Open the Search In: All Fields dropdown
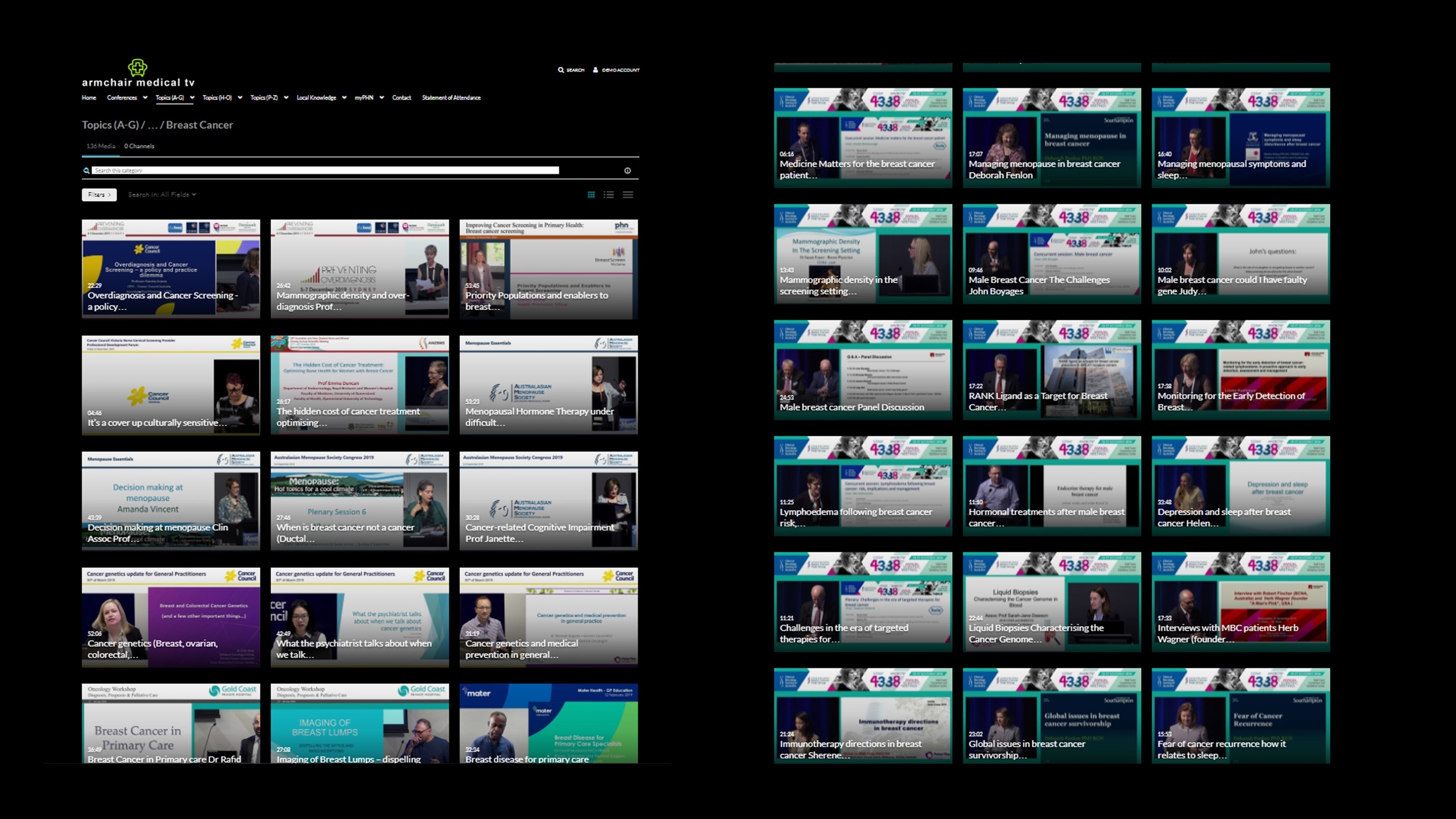This screenshot has width=1456, height=819. coord(162,195)
